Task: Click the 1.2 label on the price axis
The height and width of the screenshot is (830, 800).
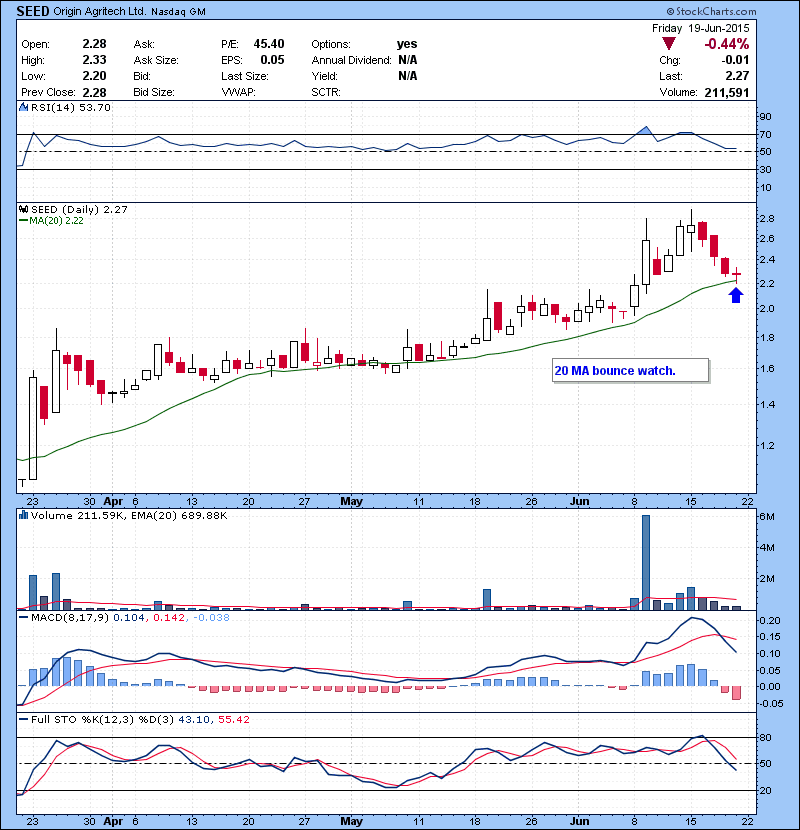Action: click(x=767, y=446)
